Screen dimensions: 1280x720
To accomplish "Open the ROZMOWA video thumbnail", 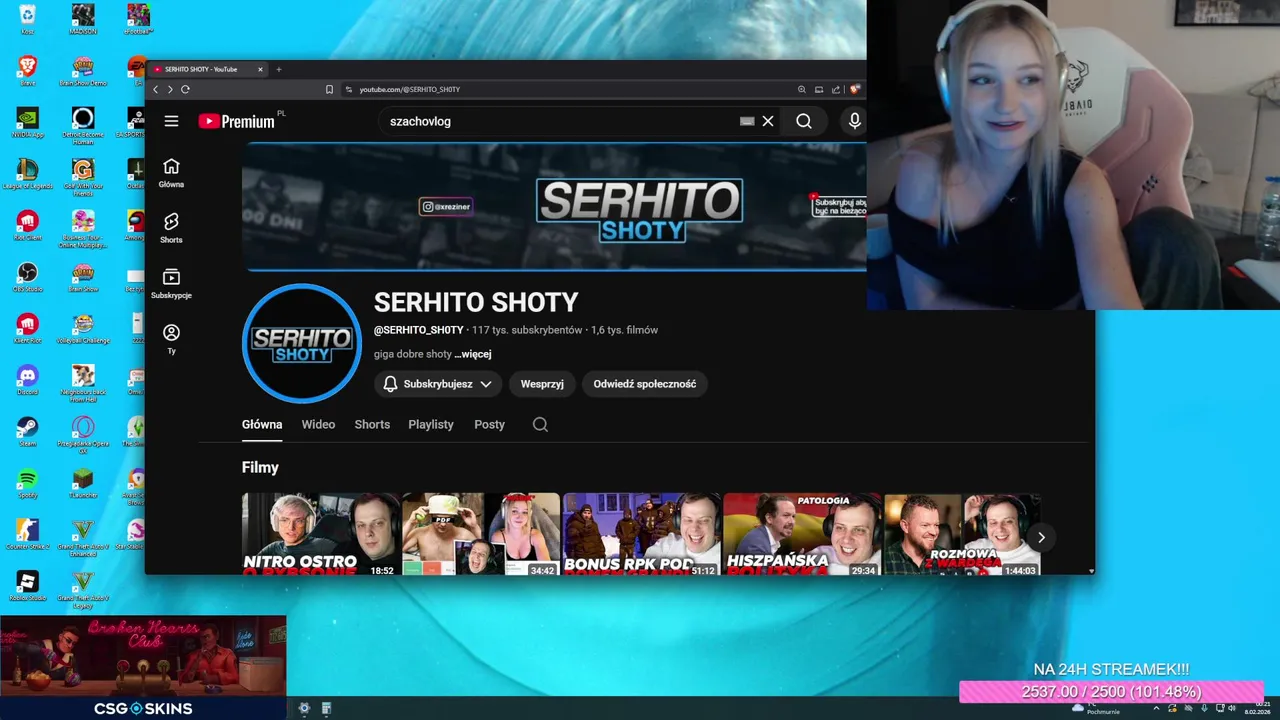I will click(x=962, y=534).
